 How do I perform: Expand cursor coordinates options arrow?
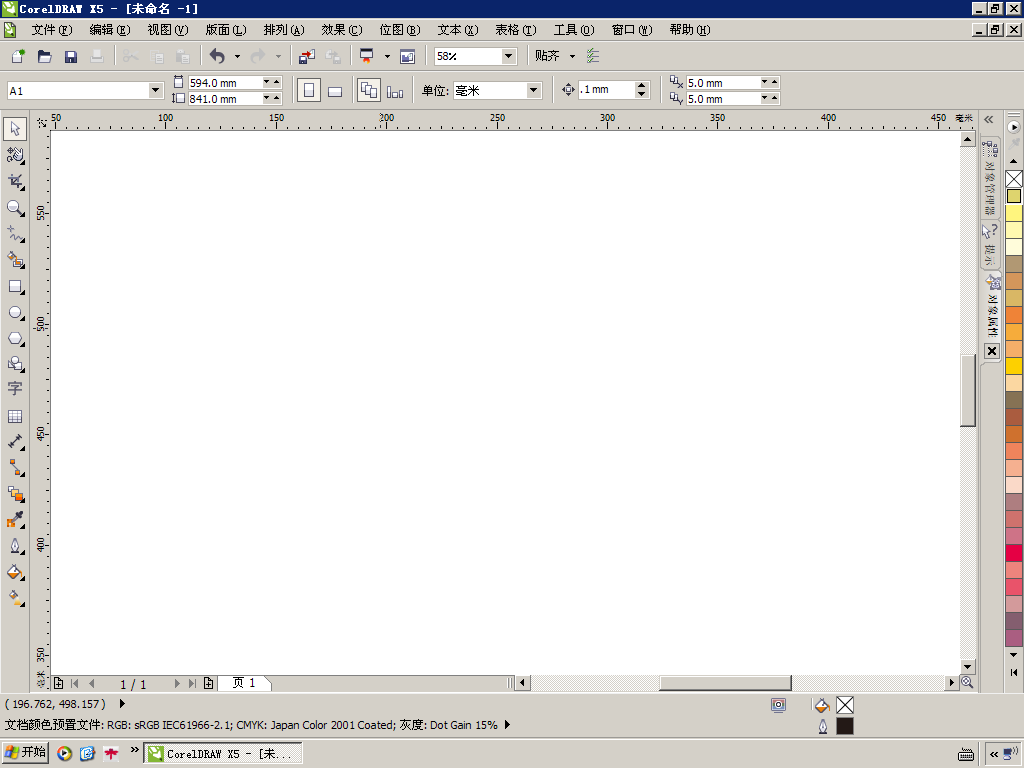click(x=122, y=704)
